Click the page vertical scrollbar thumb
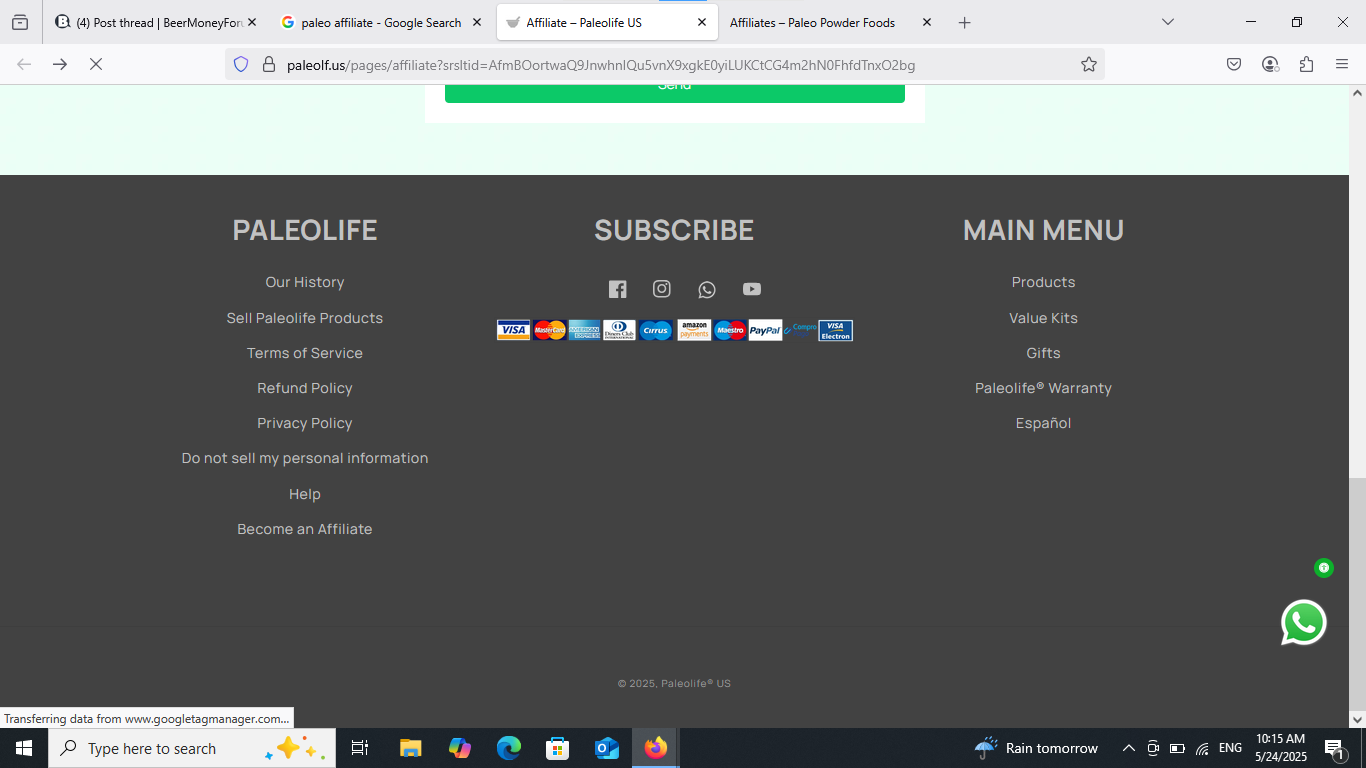 (x=1357, y=592)
